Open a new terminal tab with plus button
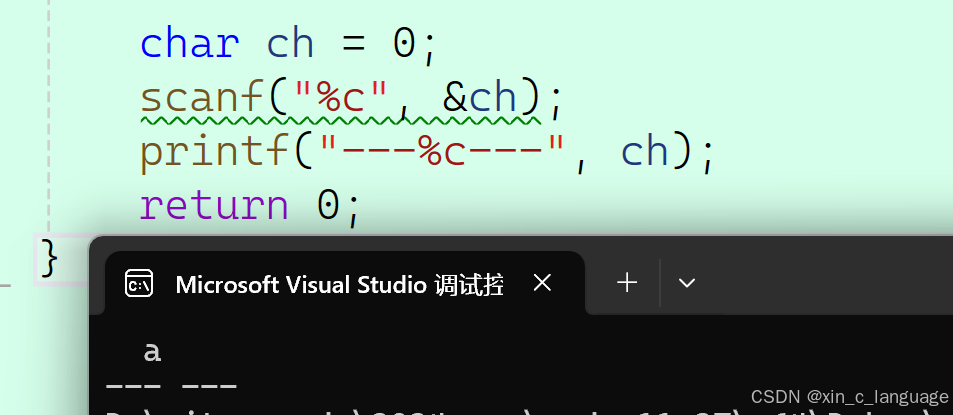The width and height of the screenshot is (953, 415). click(x=627, y=283)
